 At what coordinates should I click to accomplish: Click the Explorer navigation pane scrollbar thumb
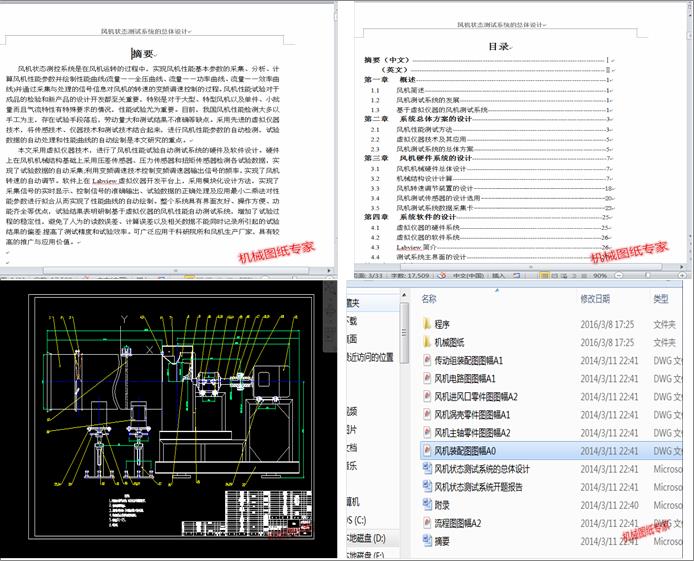[x=404, y=332]
